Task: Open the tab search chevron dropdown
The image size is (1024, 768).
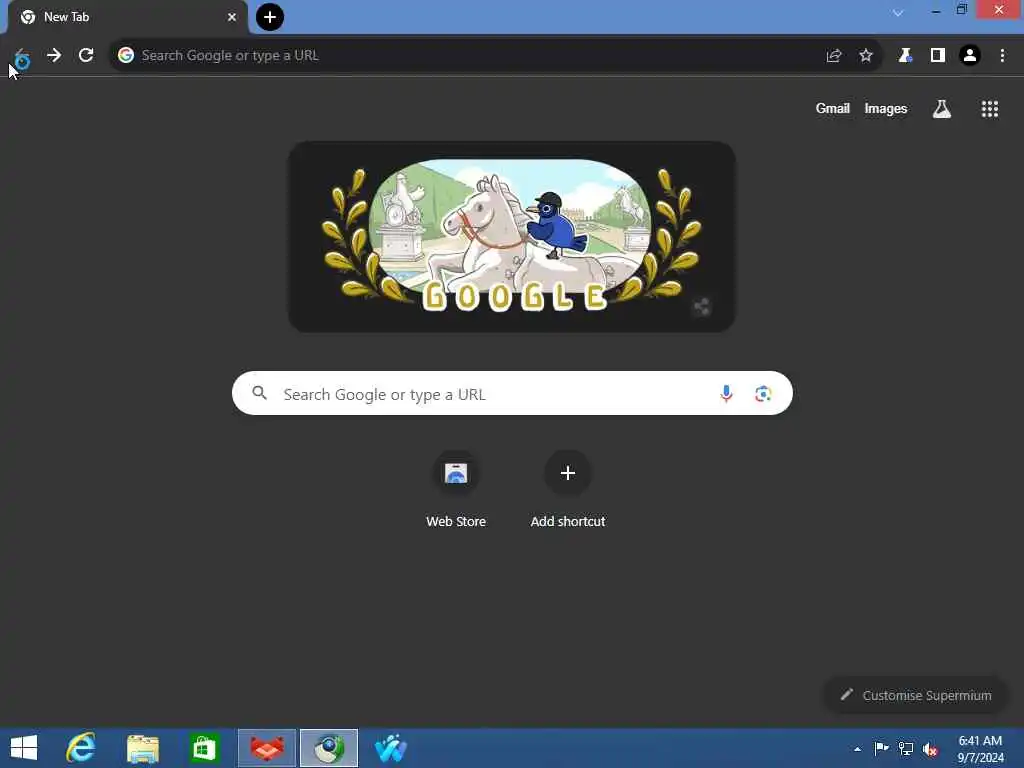Action: click(898, 12)
